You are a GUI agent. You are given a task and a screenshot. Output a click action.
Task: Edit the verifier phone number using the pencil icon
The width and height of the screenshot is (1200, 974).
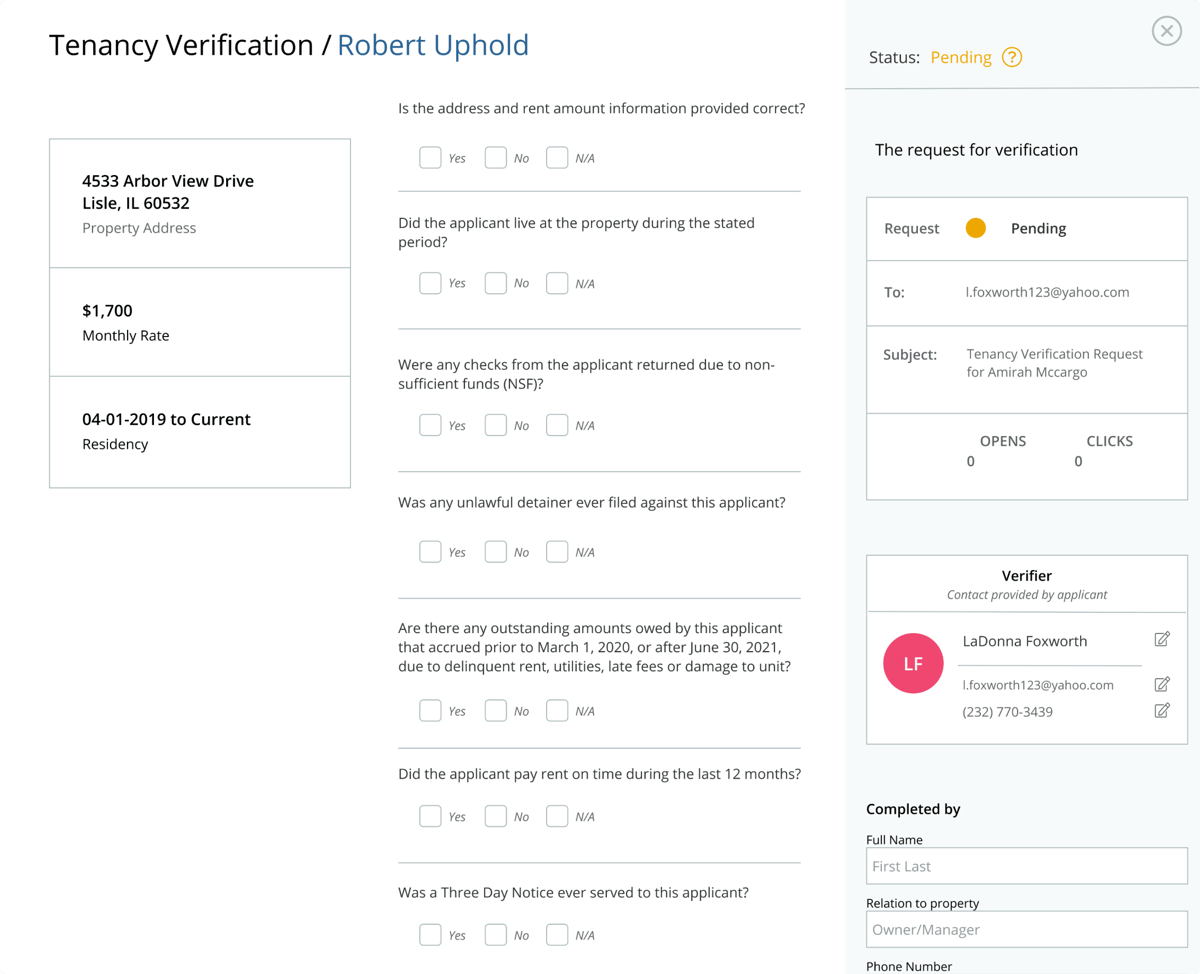(x=1162, y=710)
